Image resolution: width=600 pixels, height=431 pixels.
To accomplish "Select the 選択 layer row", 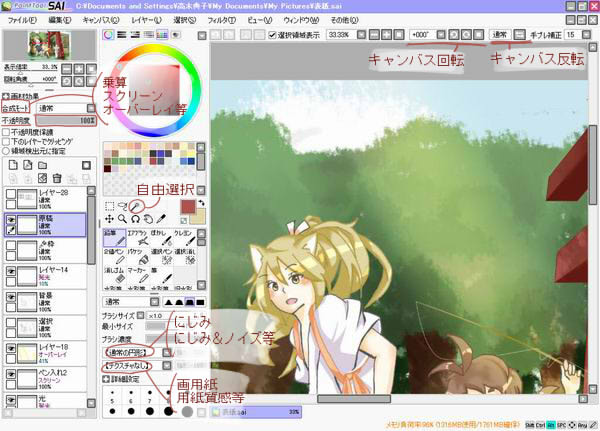I will tap(45, 328).
